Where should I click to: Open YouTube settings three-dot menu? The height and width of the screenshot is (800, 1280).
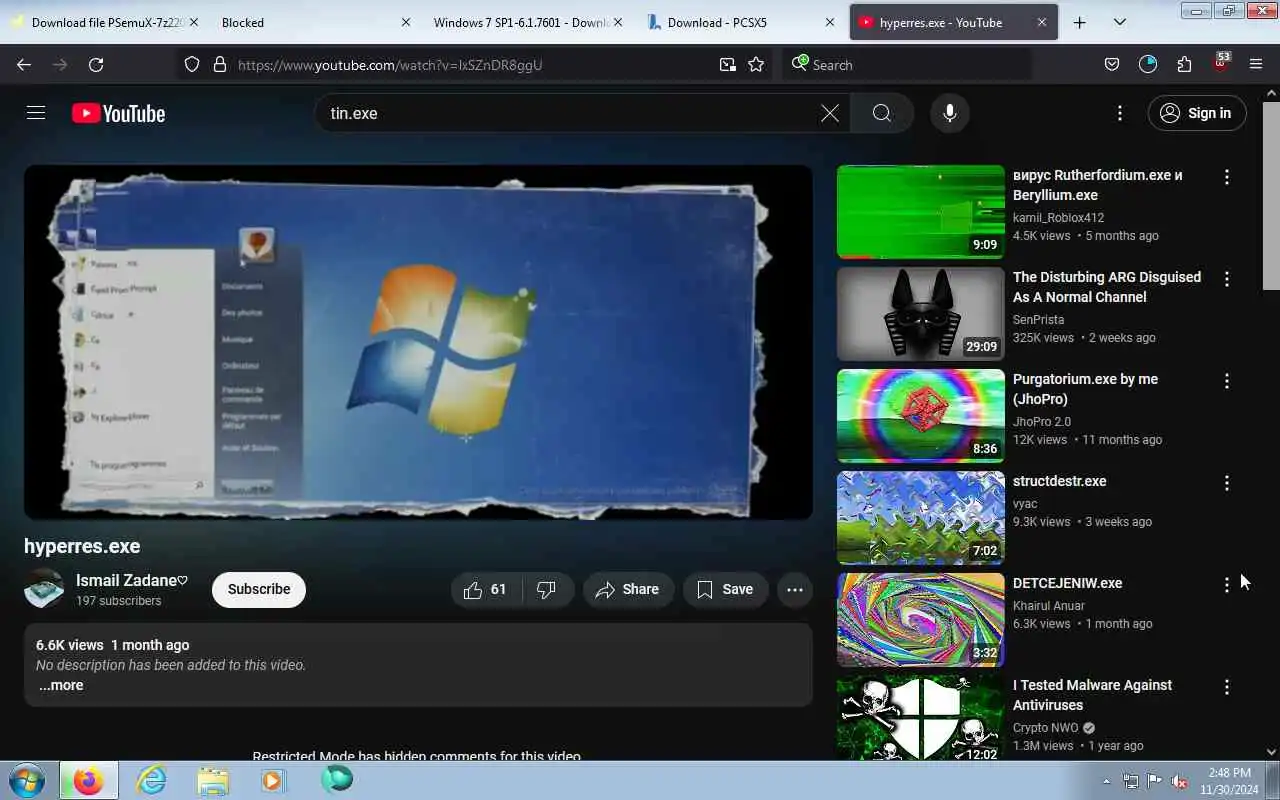(x=1120, y=113)
